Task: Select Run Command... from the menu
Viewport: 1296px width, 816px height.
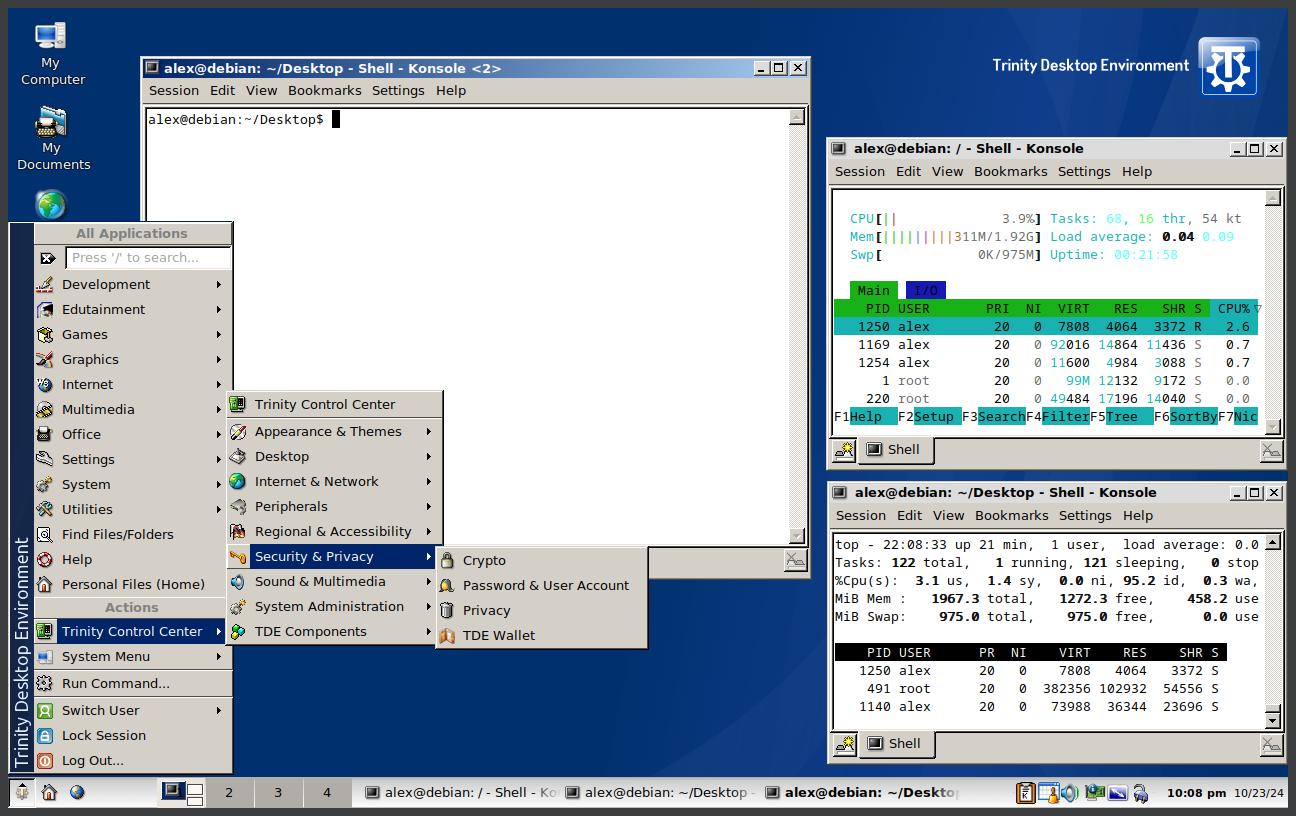Action: pos(115,684)
